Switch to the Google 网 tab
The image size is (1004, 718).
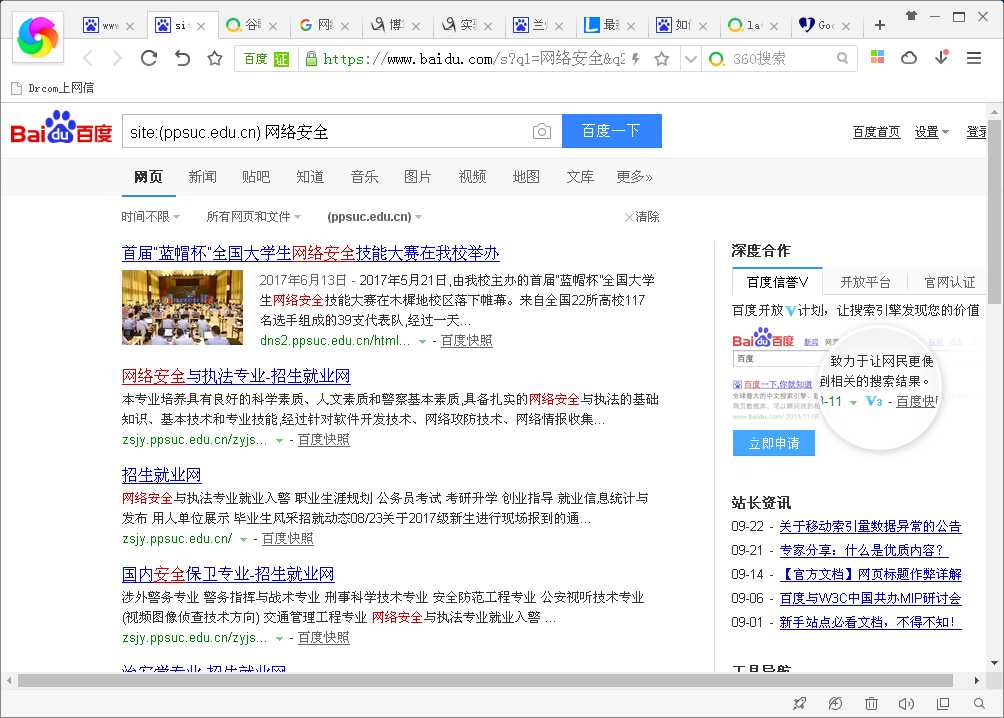[323, 25]
